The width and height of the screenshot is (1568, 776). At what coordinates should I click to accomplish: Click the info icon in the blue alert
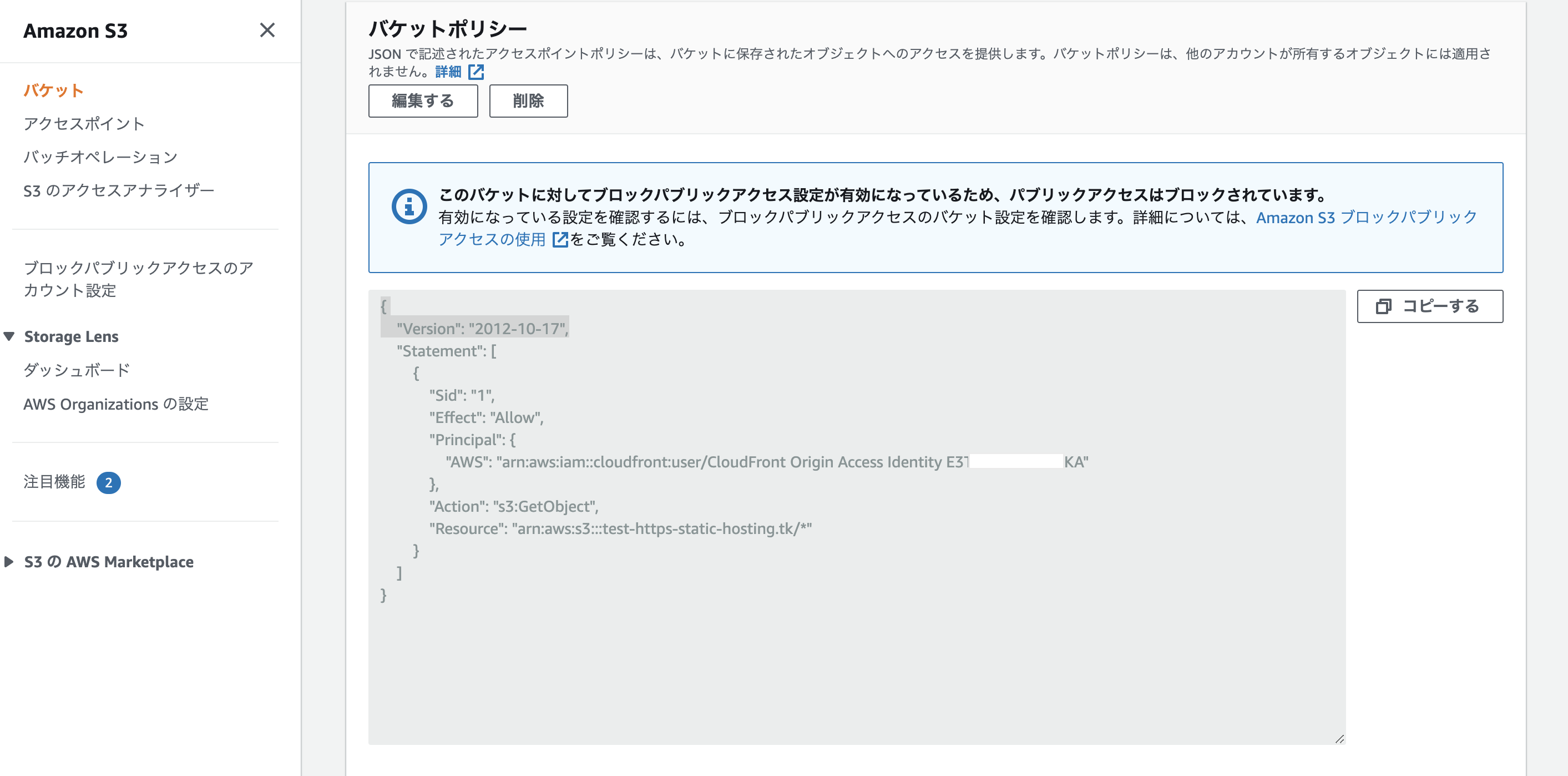point(408,206)
